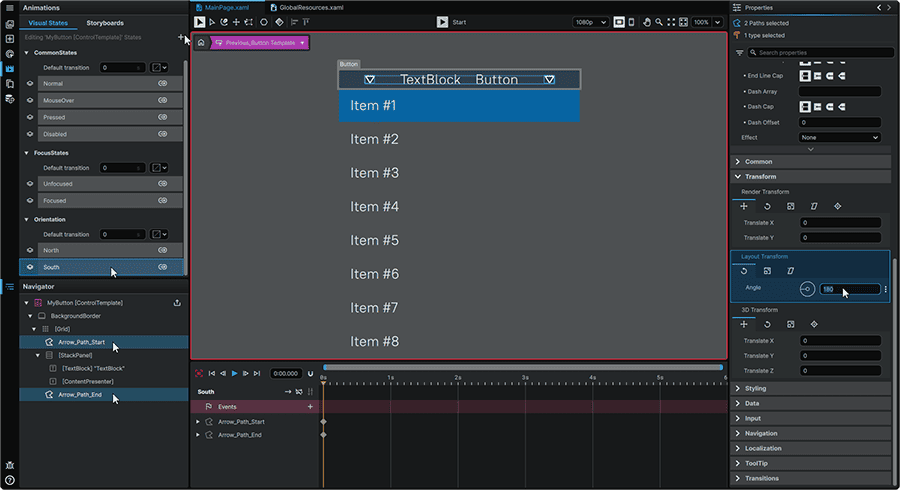Play the timeline animation

coord(234,374)
